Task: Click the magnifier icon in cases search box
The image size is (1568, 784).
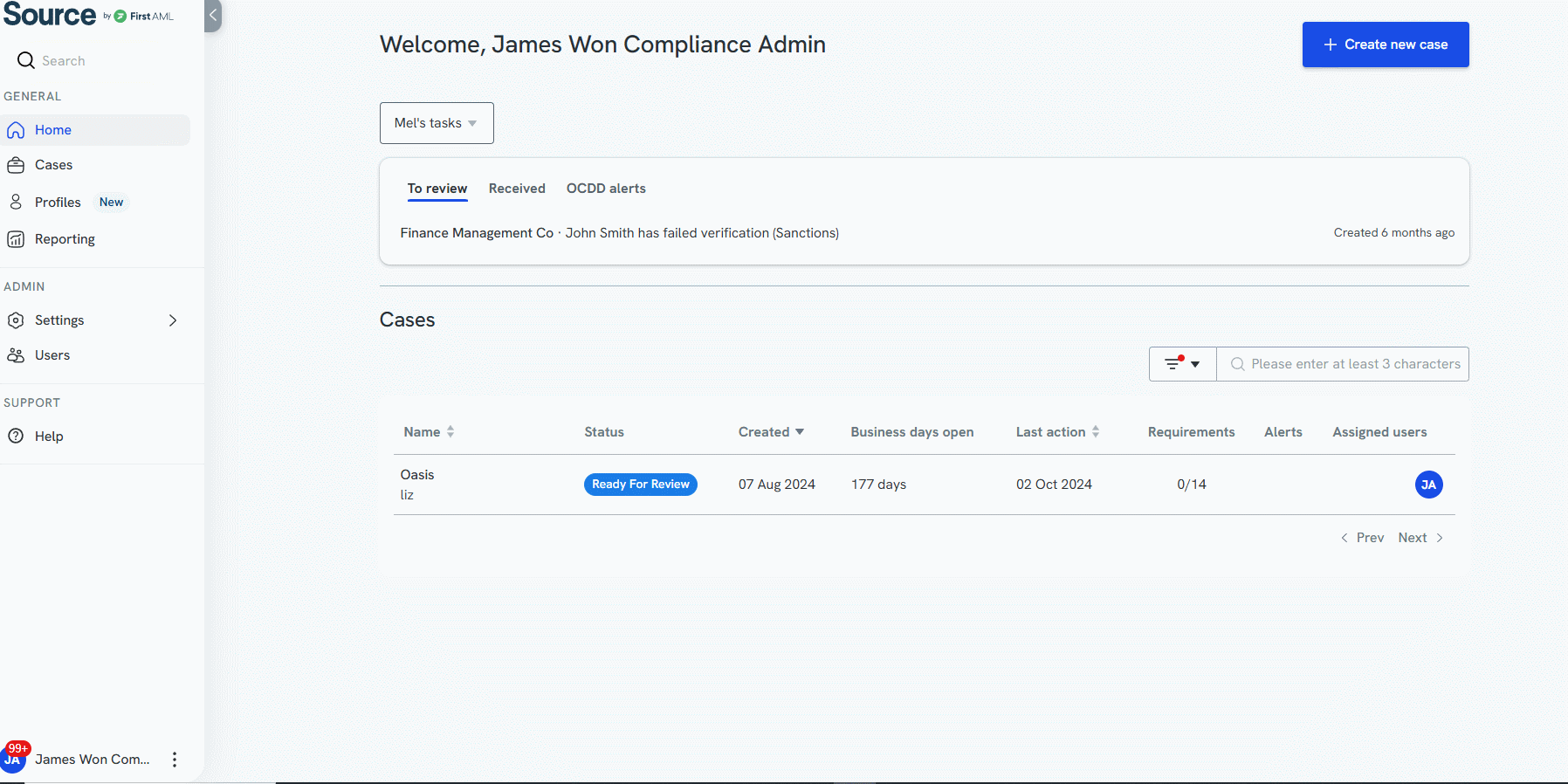Action: (x=1237, y=364)
